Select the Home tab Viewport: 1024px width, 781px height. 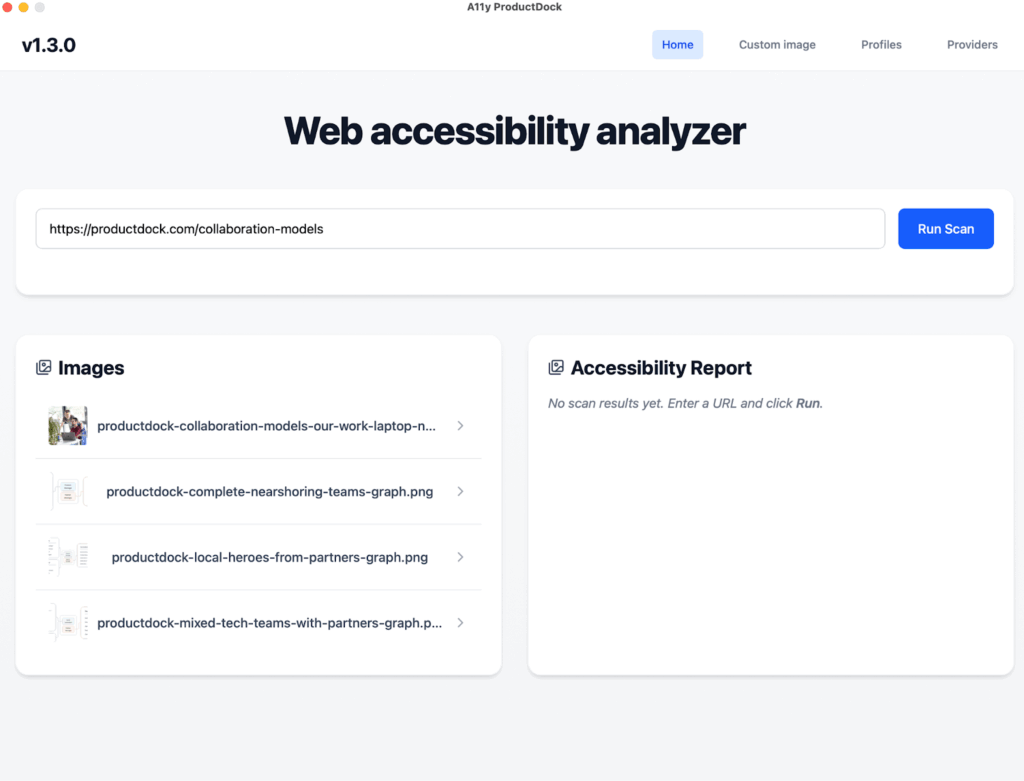[677, 44]
